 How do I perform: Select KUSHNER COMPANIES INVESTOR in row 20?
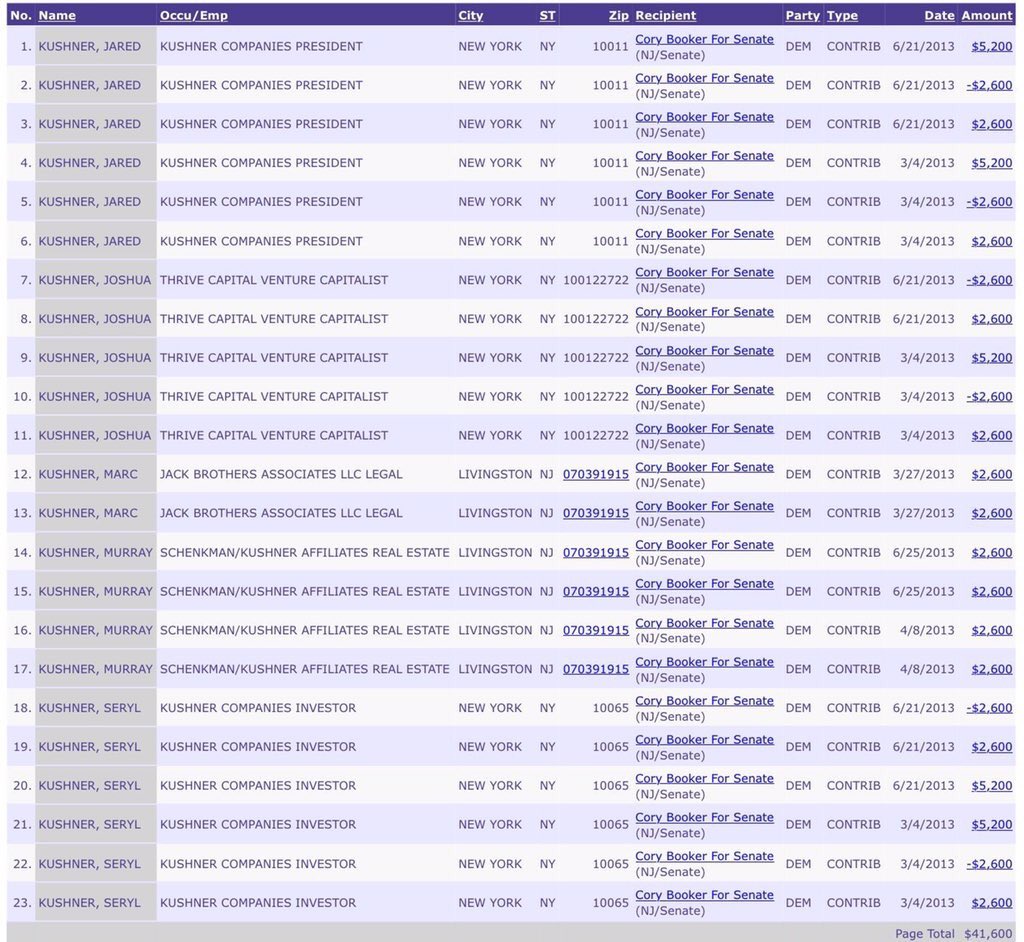(258, 785)
